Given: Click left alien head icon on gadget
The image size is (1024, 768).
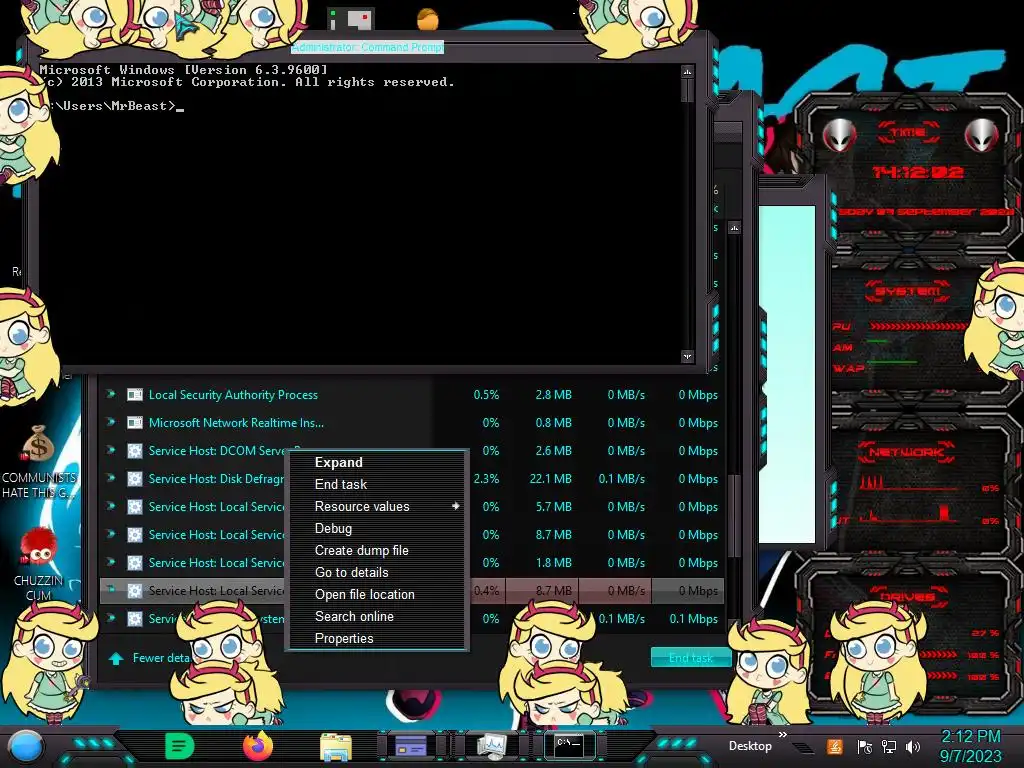Looking at the screenshot, I should [x=839, y=136].
